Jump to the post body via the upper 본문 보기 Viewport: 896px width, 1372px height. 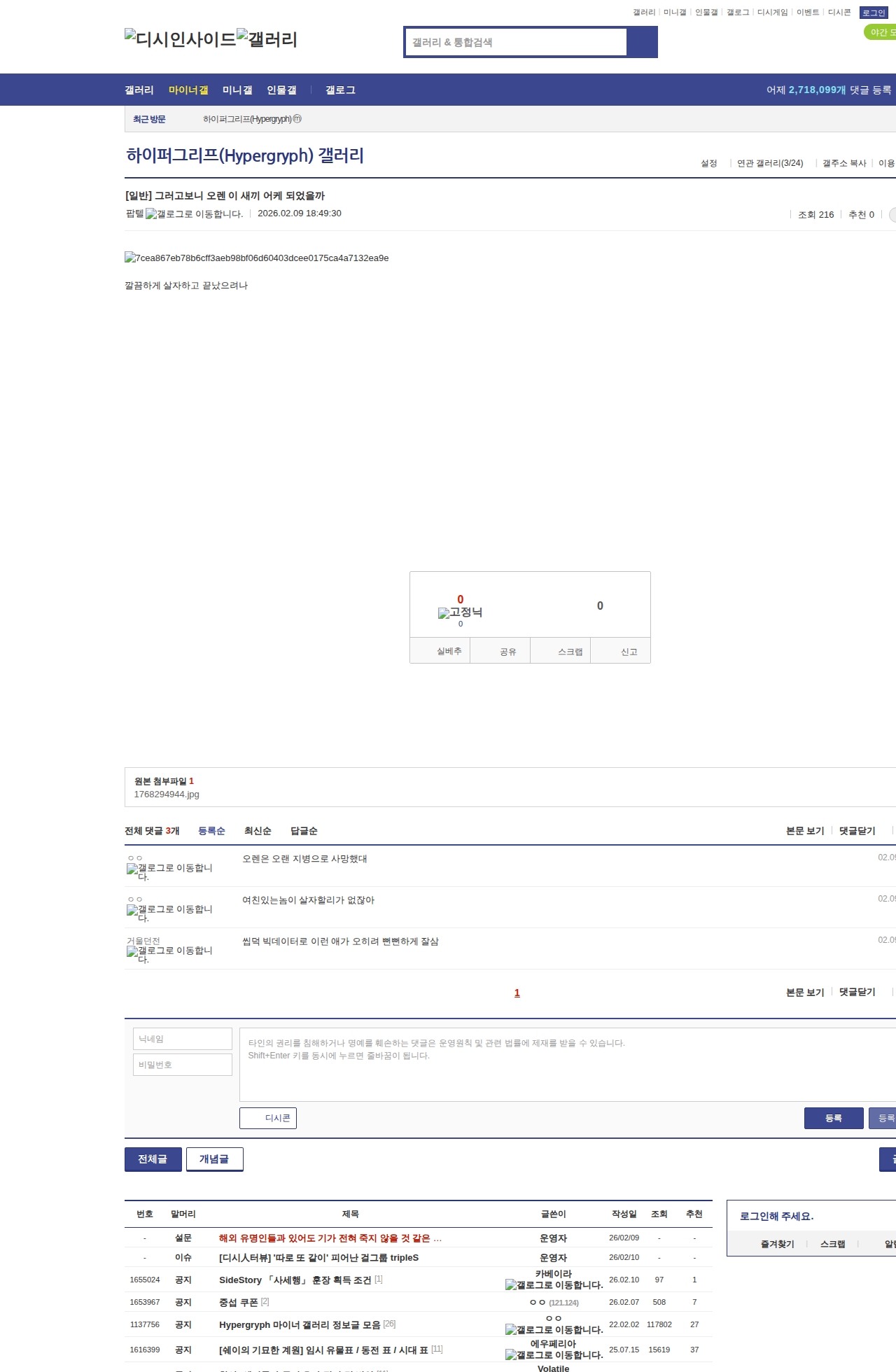(x=805, y=831)
